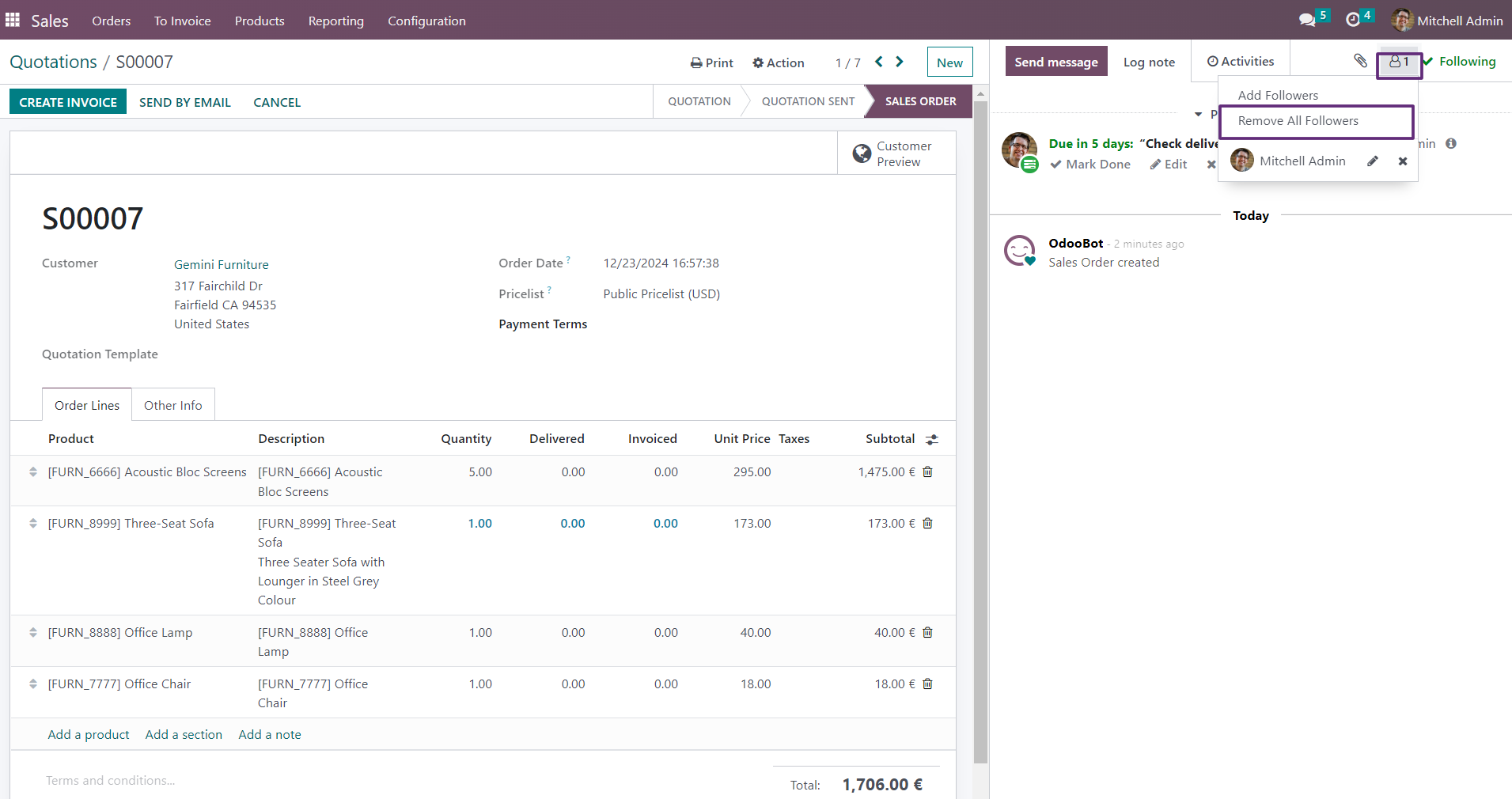Create a New quotation

[949, 62]
